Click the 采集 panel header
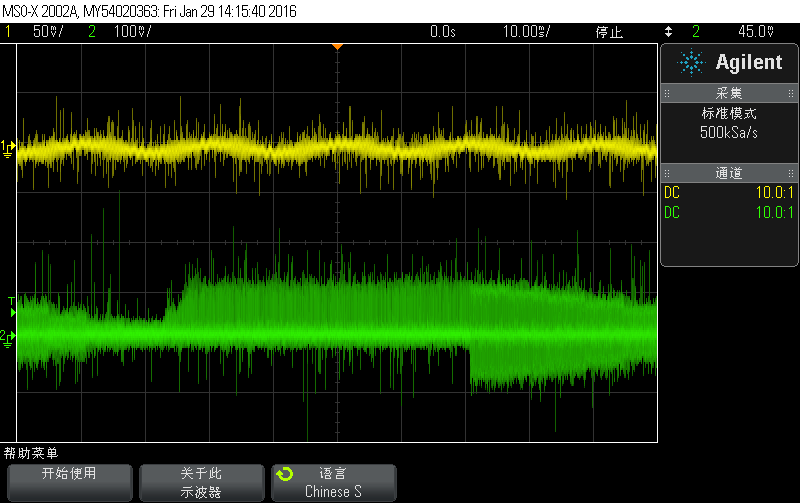The image size is (800, 503). [729, 93]
